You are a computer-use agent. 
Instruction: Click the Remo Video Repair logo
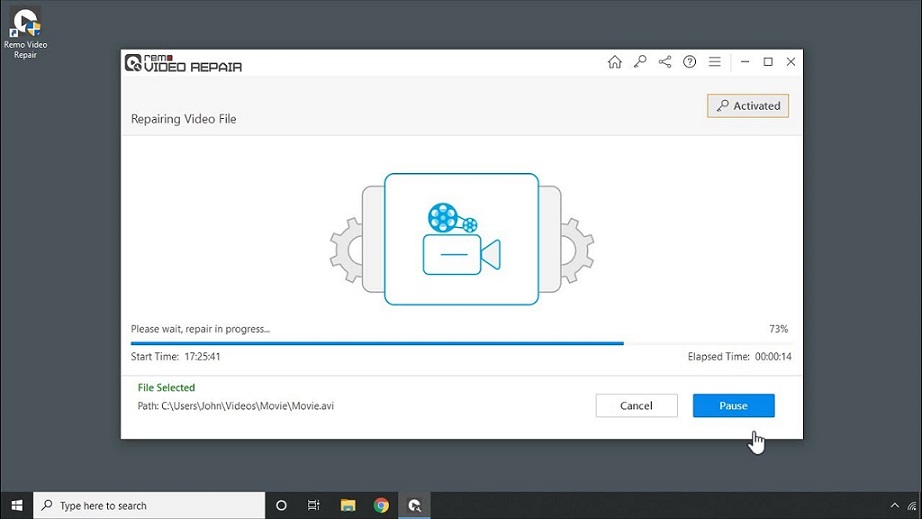click(x=183, y=63)
